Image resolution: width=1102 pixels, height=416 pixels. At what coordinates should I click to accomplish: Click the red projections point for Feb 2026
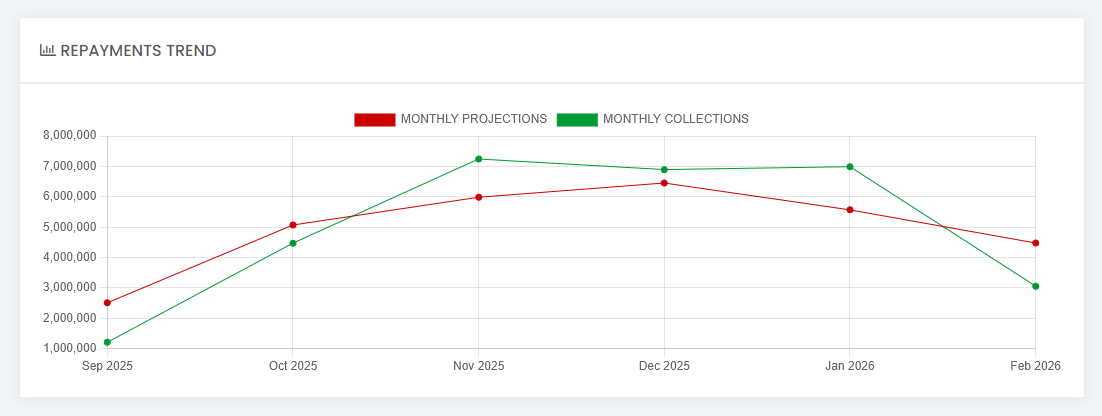[1035, 243]
